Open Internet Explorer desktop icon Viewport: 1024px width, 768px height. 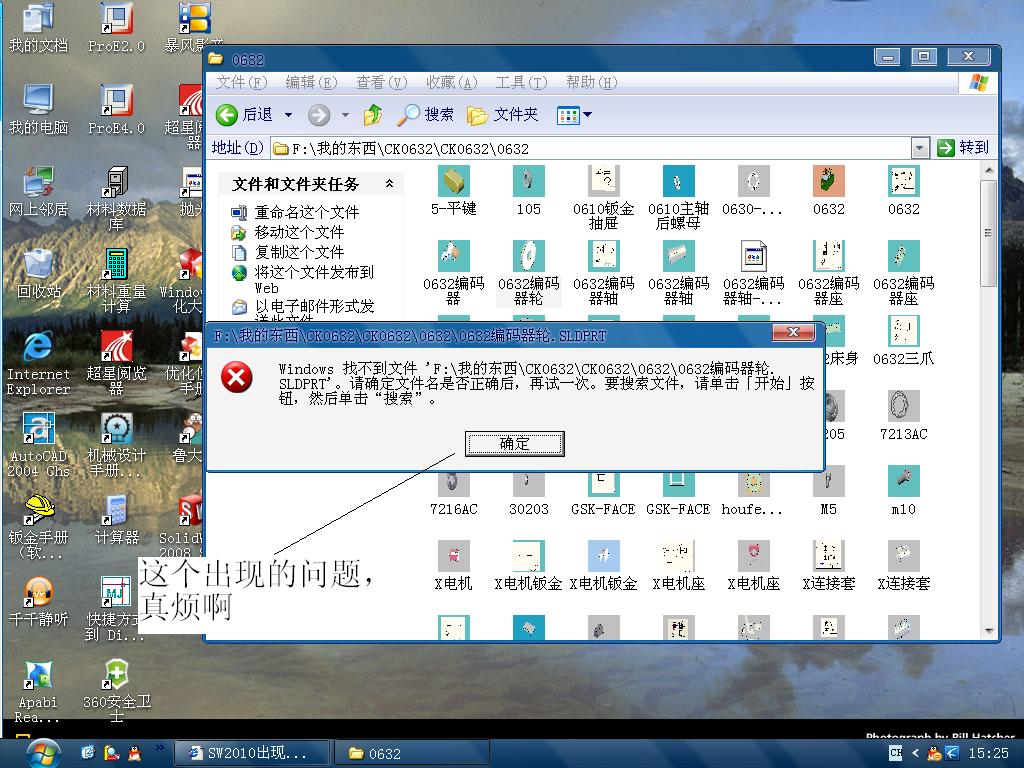click(38, 362)
